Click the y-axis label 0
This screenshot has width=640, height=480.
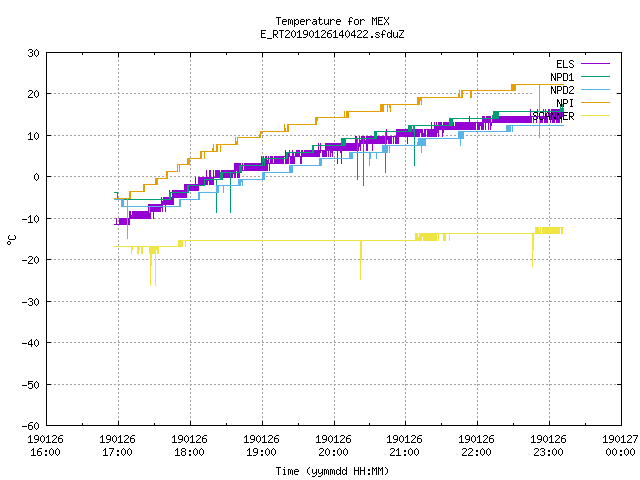coord(36,177)
